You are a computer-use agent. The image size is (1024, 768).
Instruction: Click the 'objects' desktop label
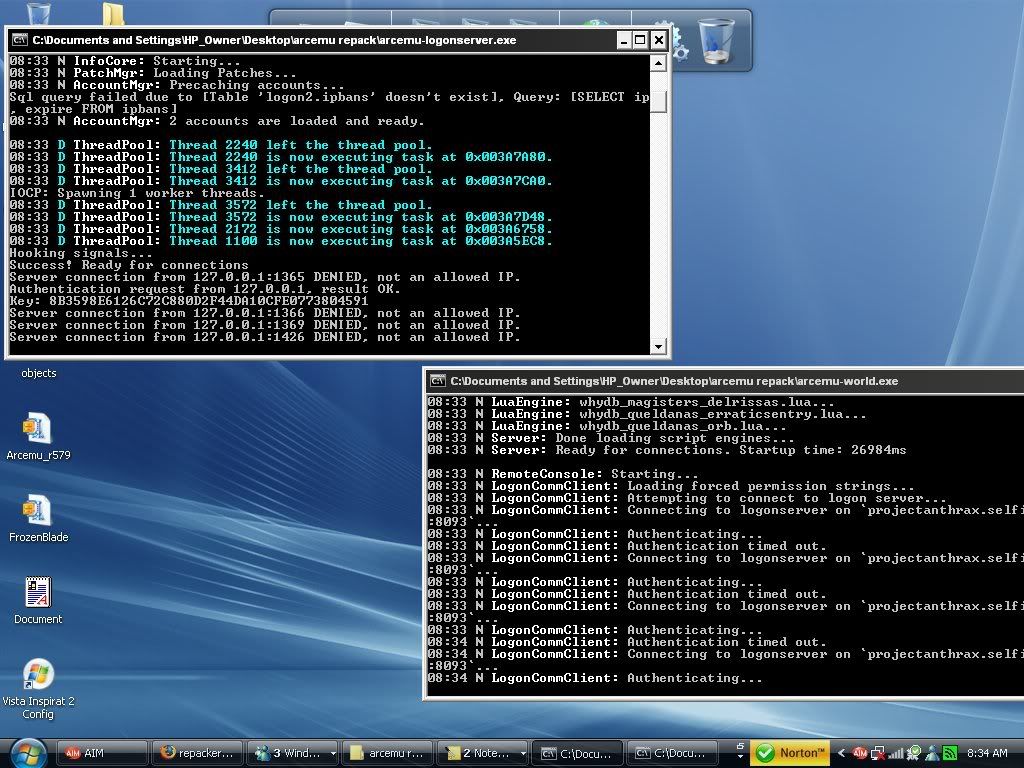[x=39, y=373]
